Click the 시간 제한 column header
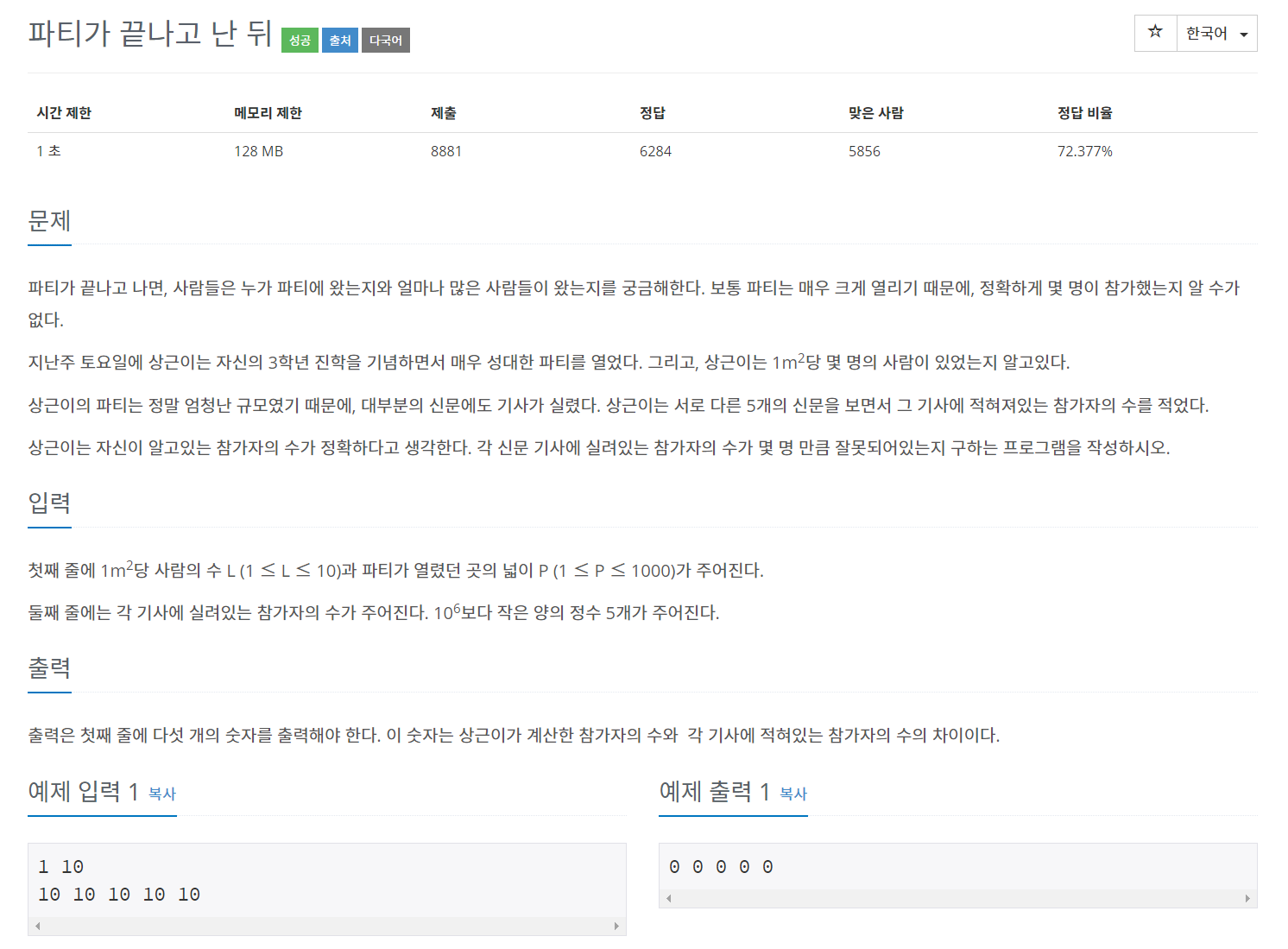 tap(64, 113)
